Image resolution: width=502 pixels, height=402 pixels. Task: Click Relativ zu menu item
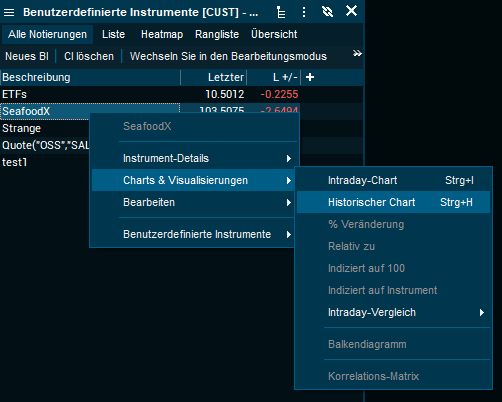pyautogui.click(x=393, y=246)
